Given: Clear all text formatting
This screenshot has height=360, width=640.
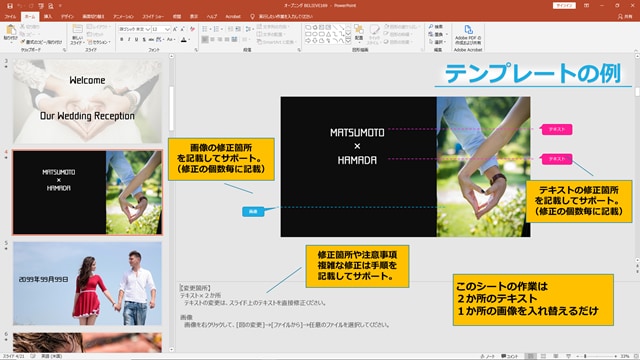Looking at the screenshot, I should click(192, 29).
